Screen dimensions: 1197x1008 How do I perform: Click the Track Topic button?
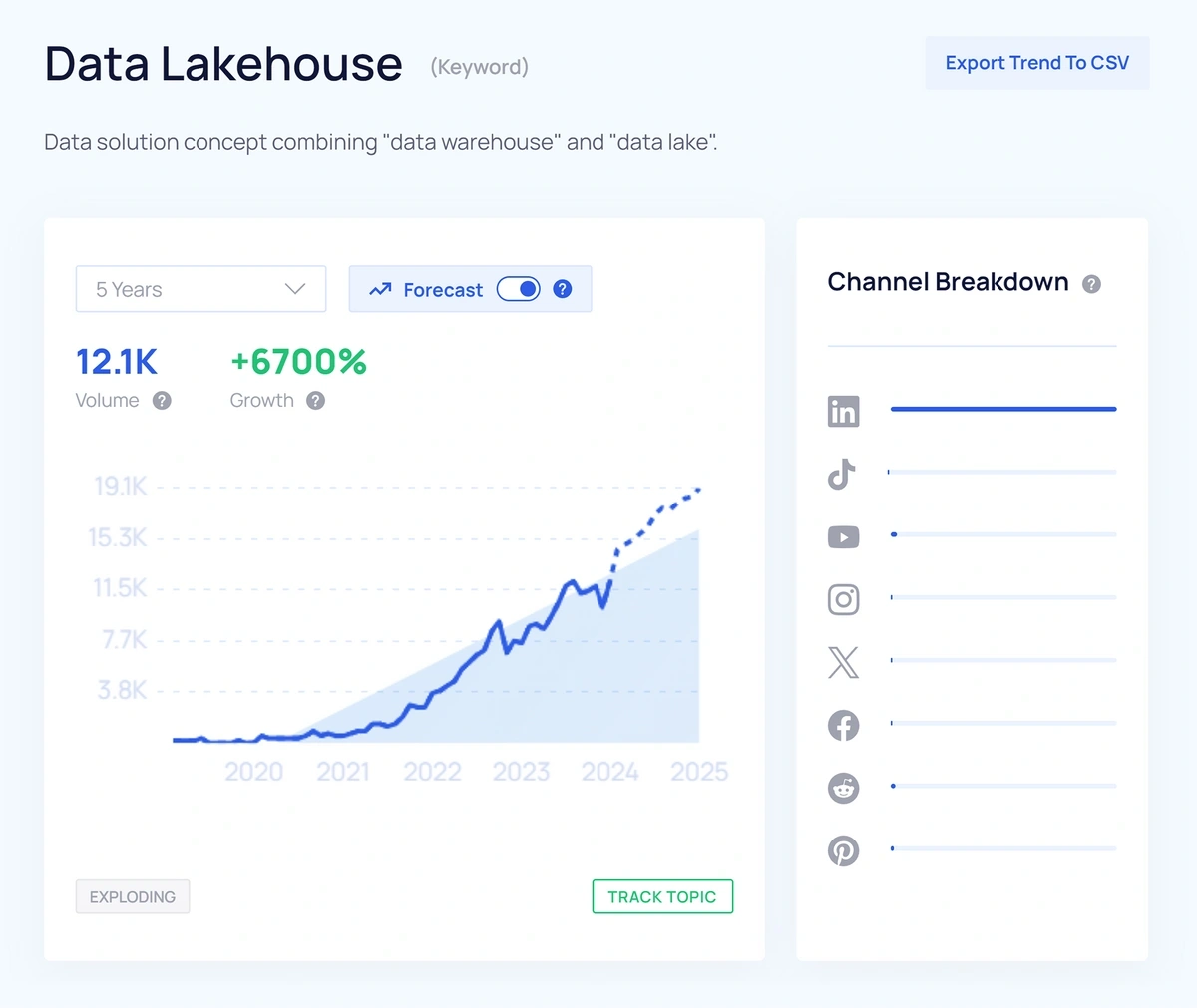(662, 896)
